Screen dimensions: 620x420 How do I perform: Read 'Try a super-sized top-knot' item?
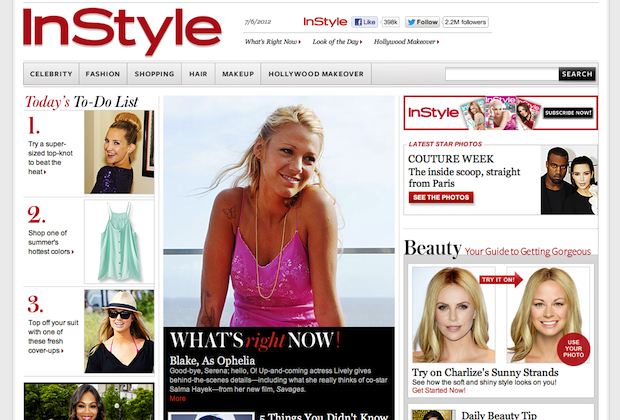click(50, 157)
